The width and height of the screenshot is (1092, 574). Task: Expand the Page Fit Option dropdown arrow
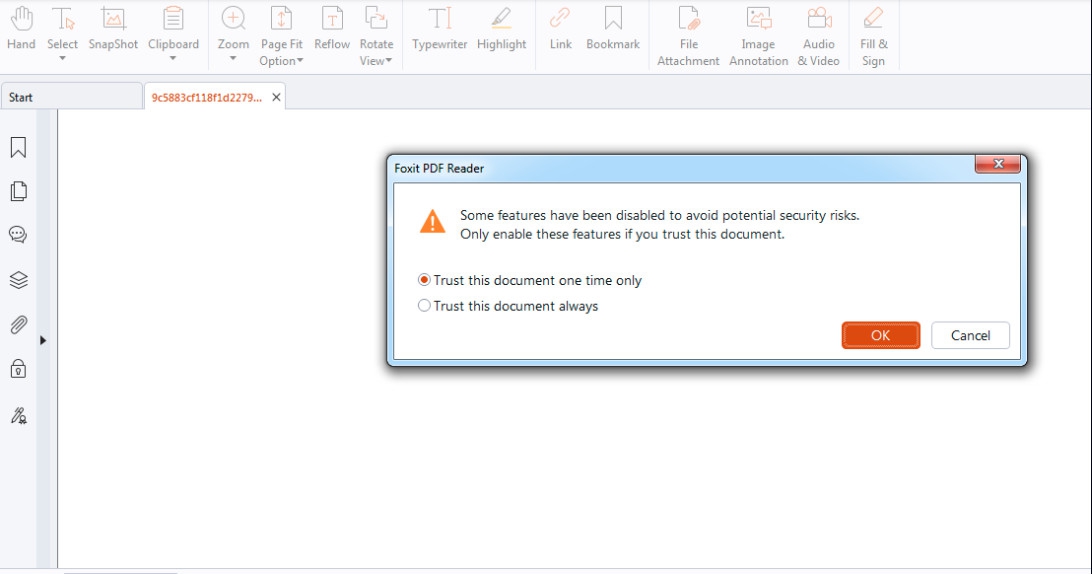(300, 61)
